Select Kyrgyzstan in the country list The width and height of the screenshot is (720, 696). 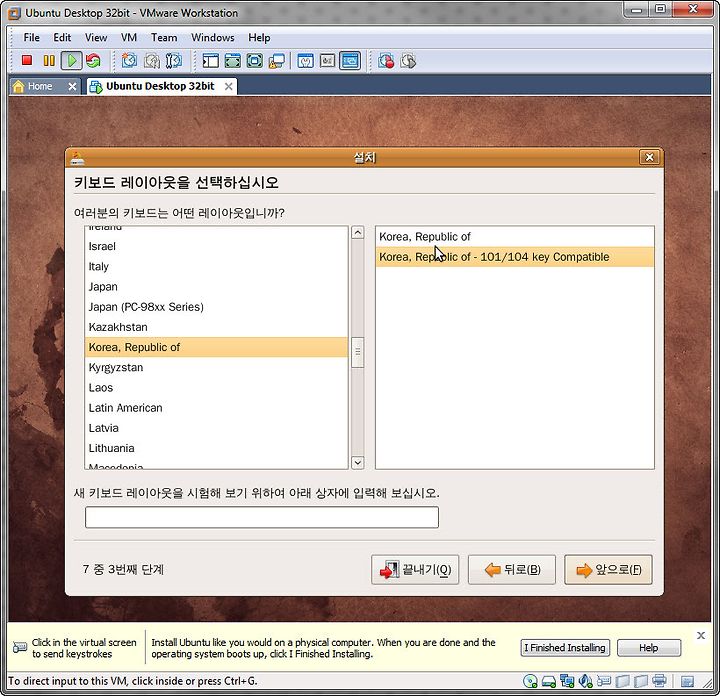[216, 368]
